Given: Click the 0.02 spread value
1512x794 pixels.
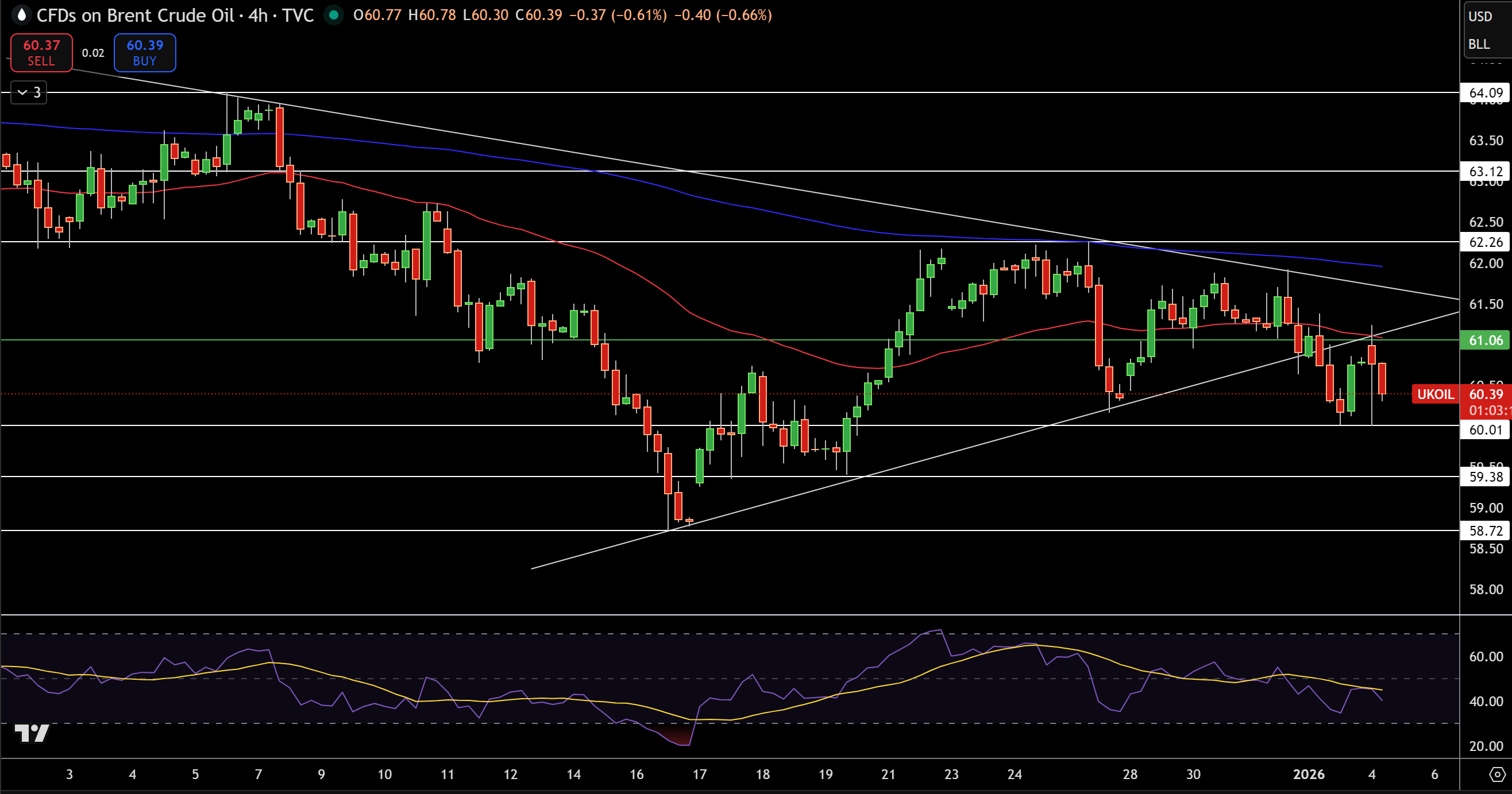Looking at the screenshot, I should point(92,53).
